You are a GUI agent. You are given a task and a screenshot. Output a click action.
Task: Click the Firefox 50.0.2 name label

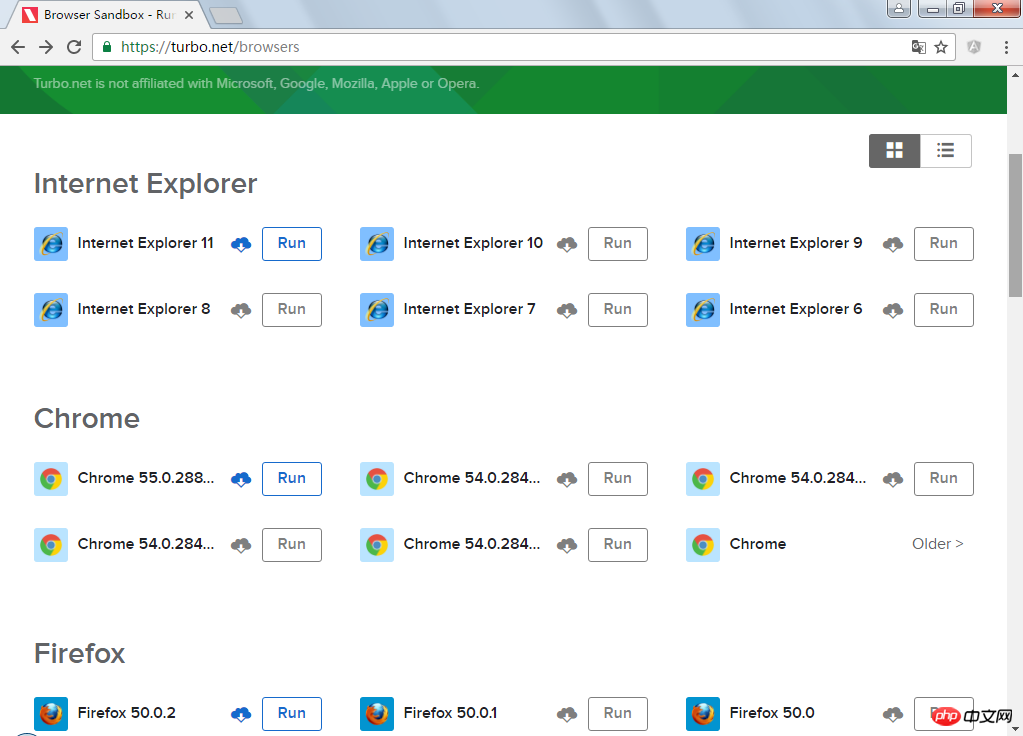[127, 713]
